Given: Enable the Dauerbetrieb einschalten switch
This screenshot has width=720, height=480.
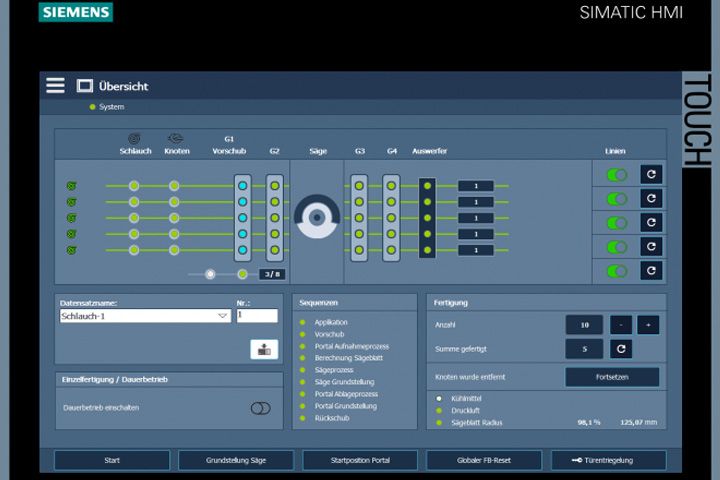Looking at the screenshot, I should tap(260, 408).
